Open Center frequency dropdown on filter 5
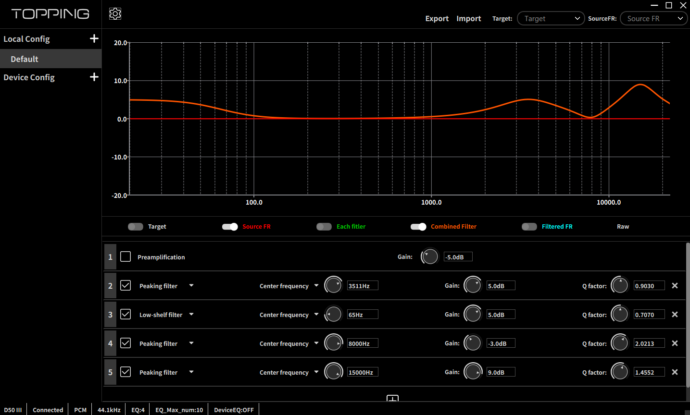 [316, 372]
